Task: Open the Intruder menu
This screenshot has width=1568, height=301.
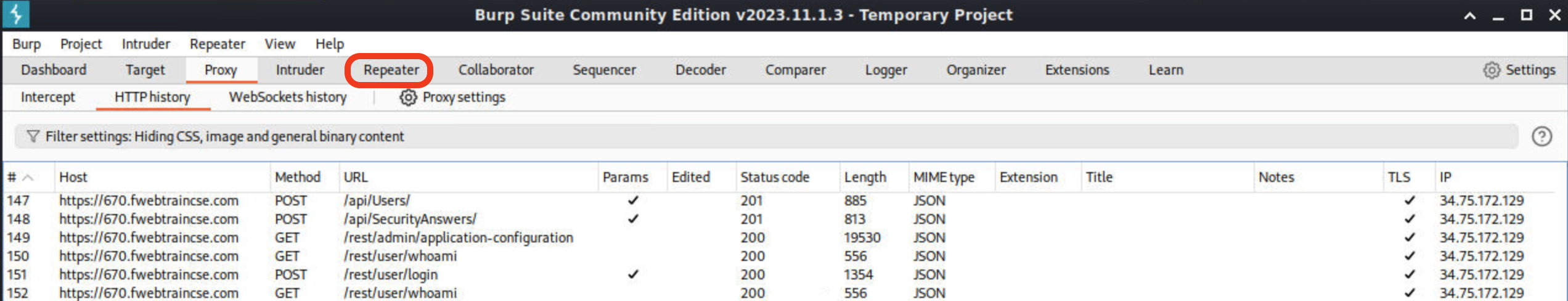Action: 145,44
